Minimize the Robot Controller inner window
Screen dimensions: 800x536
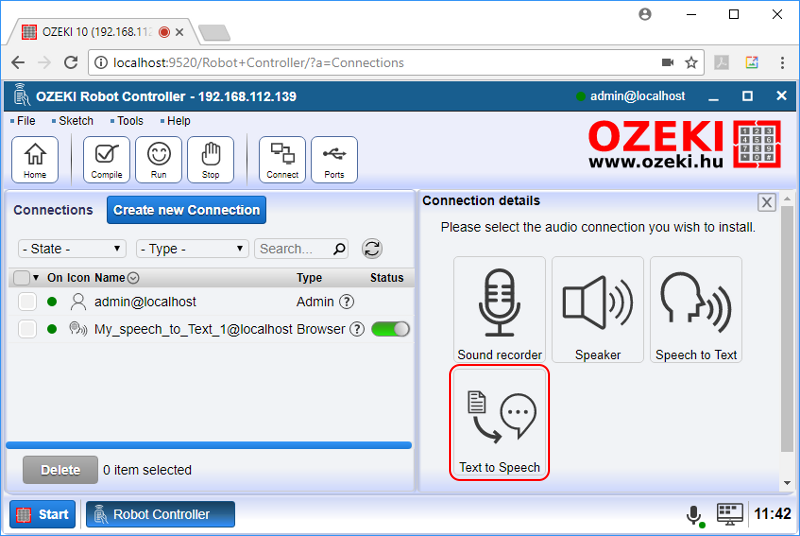pyautogui.click(x=713, y=97)
